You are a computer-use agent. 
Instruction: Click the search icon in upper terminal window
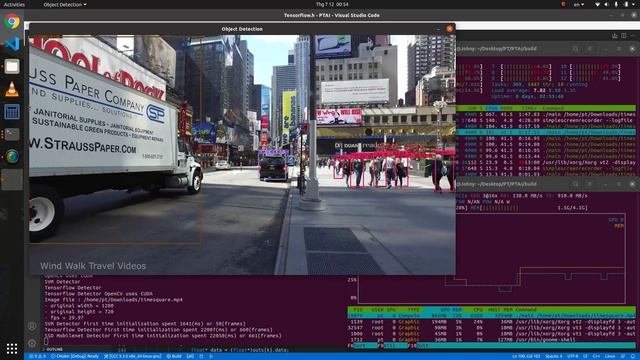click(575, 49)
